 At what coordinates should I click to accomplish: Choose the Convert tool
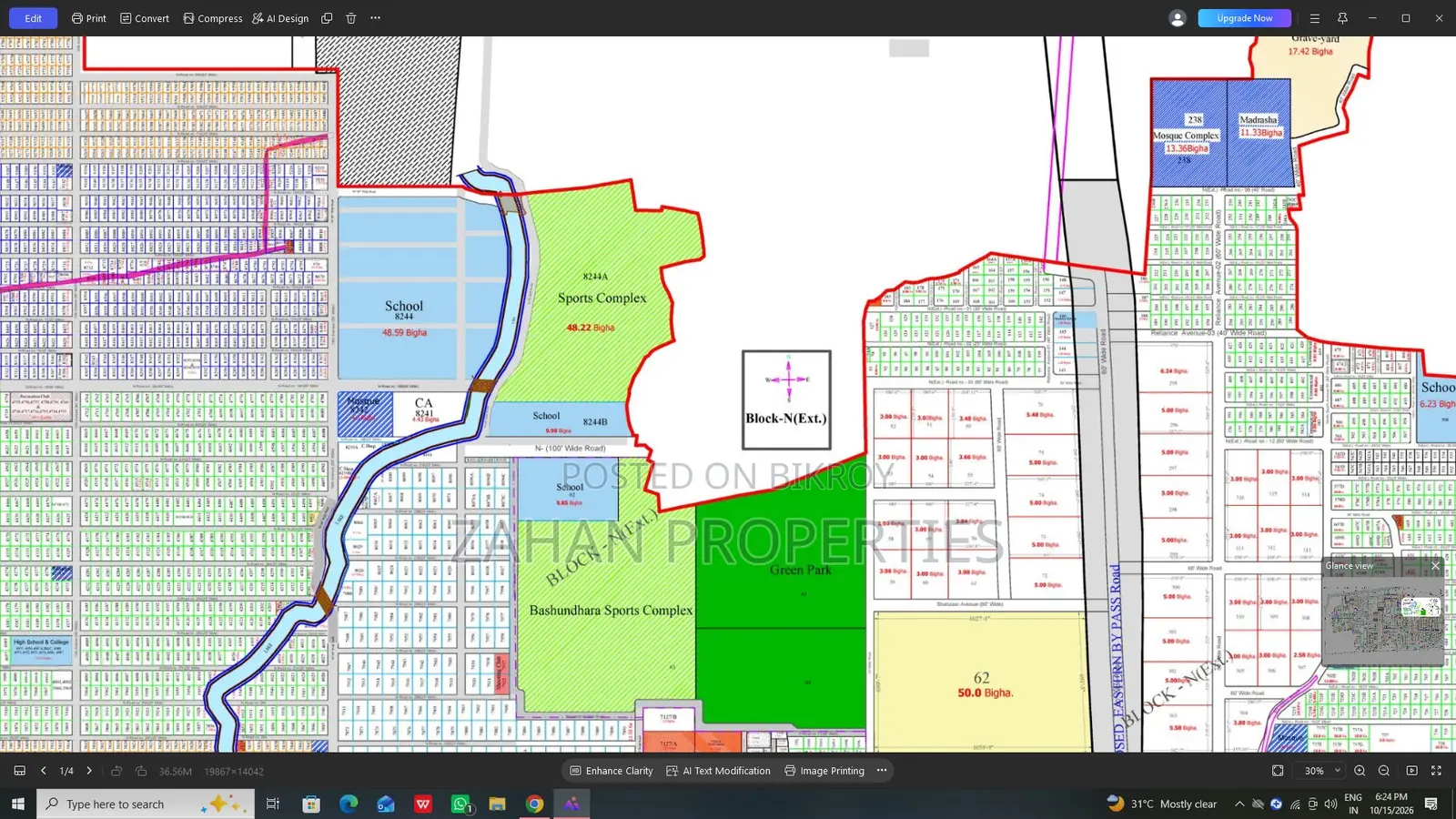coord(145,18)
